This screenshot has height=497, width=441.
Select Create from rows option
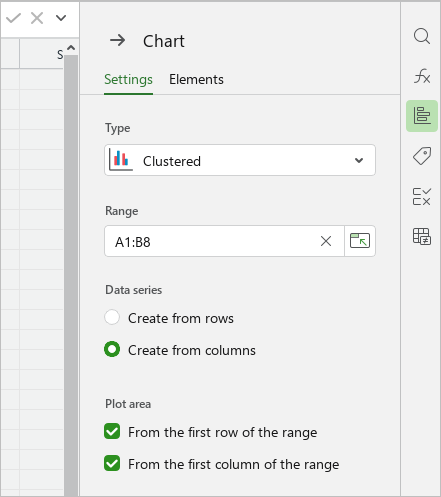click(x=169, y=318)
